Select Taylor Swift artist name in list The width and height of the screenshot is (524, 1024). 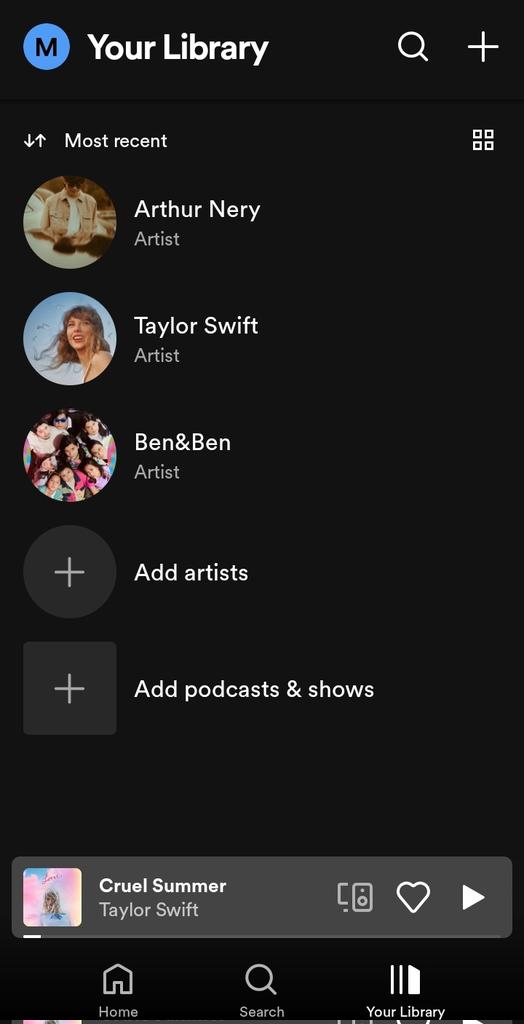pos(196,325)
